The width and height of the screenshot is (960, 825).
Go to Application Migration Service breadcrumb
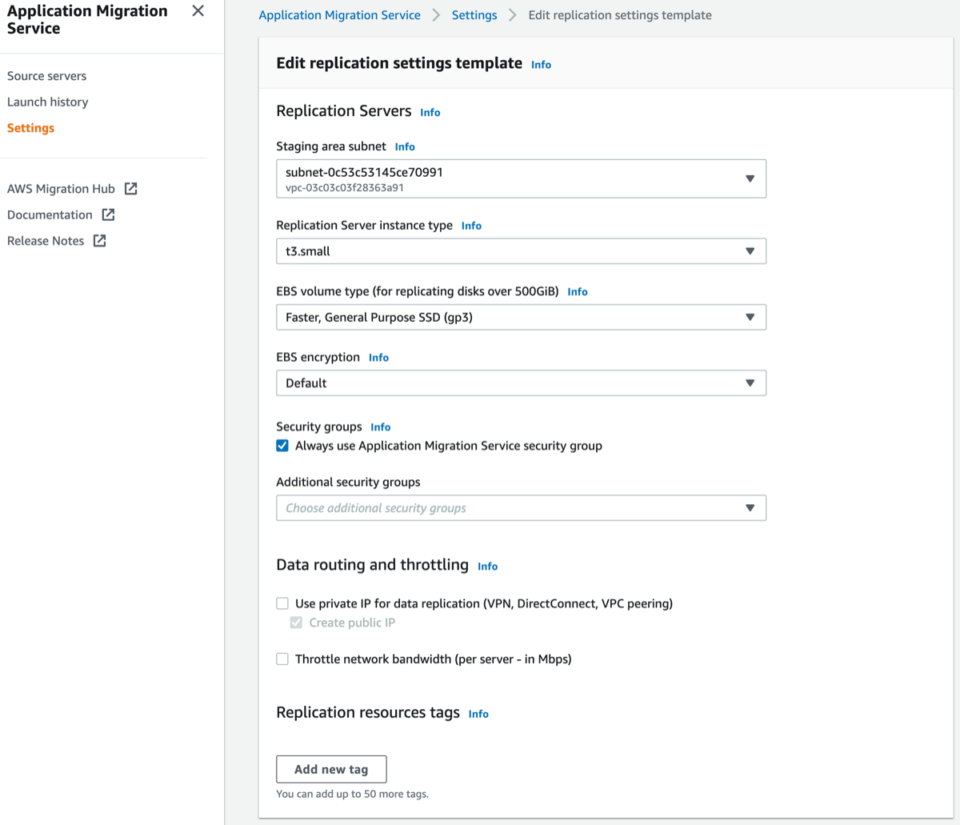coord(339,15)
